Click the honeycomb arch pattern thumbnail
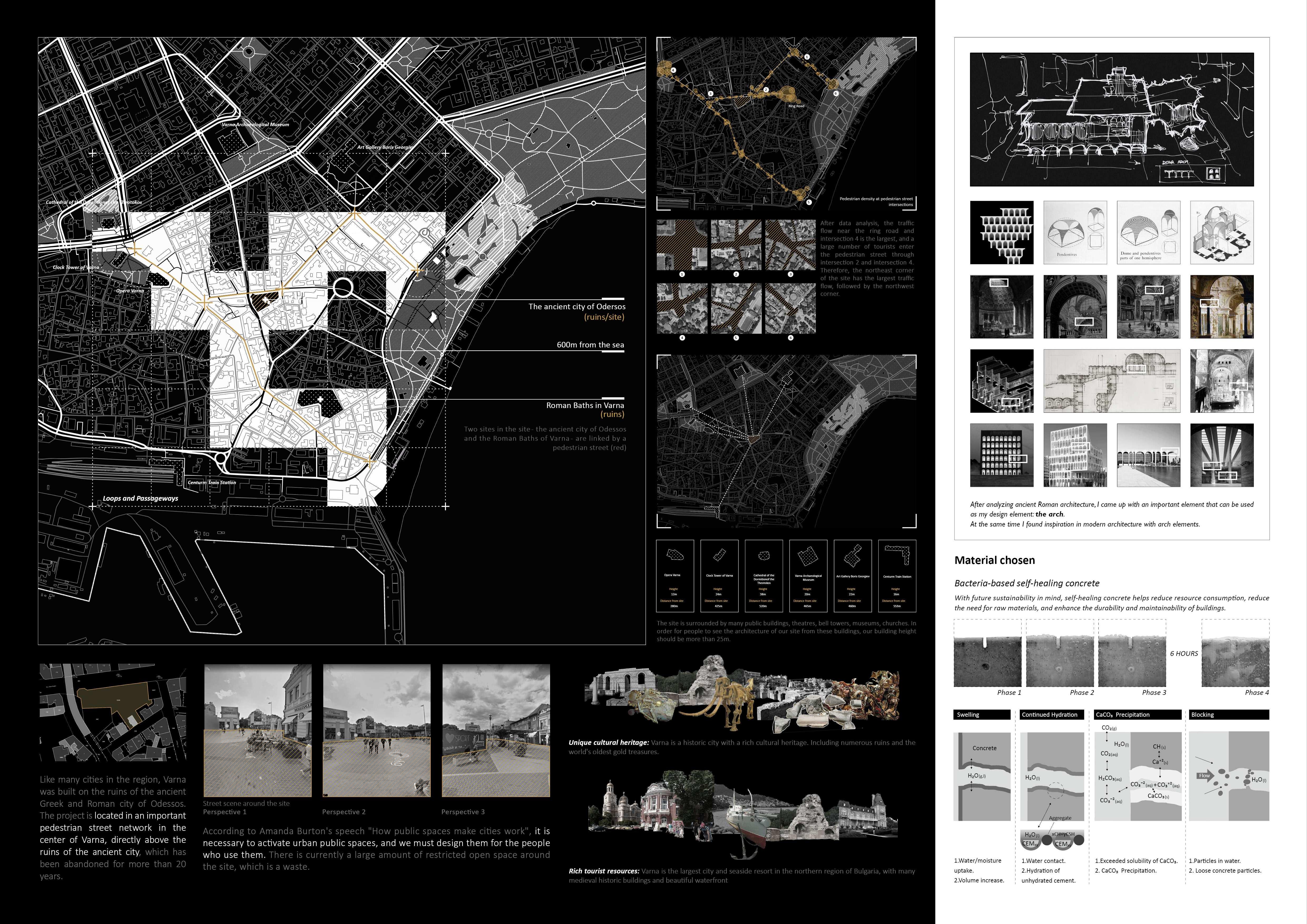This screenshot has height=924, width=1307. 1001,233
